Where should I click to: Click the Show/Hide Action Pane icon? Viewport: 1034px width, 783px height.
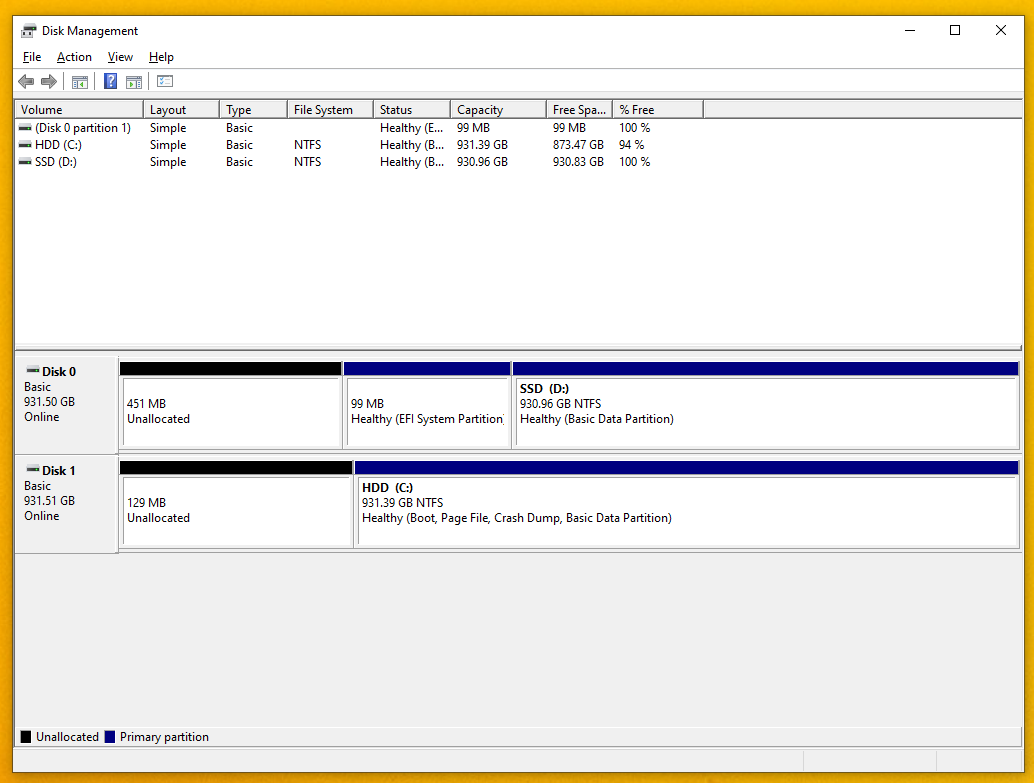134,82
